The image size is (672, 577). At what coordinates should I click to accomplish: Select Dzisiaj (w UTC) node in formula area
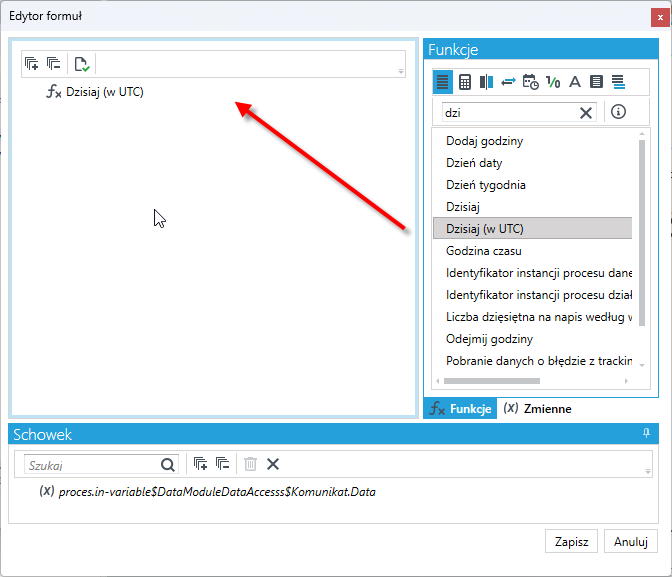[x=96, y=92]
